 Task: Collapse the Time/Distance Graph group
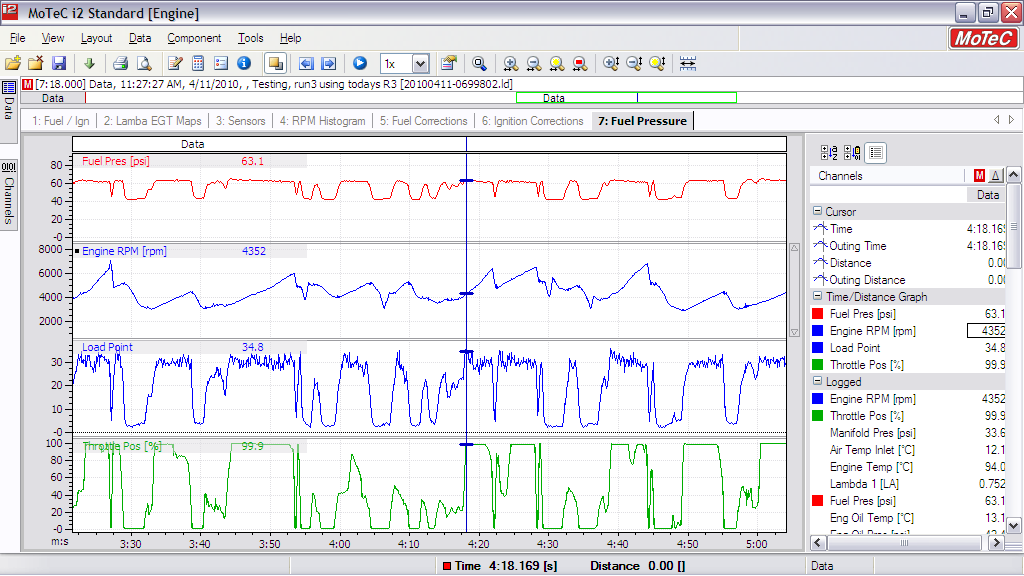point(817,297)
